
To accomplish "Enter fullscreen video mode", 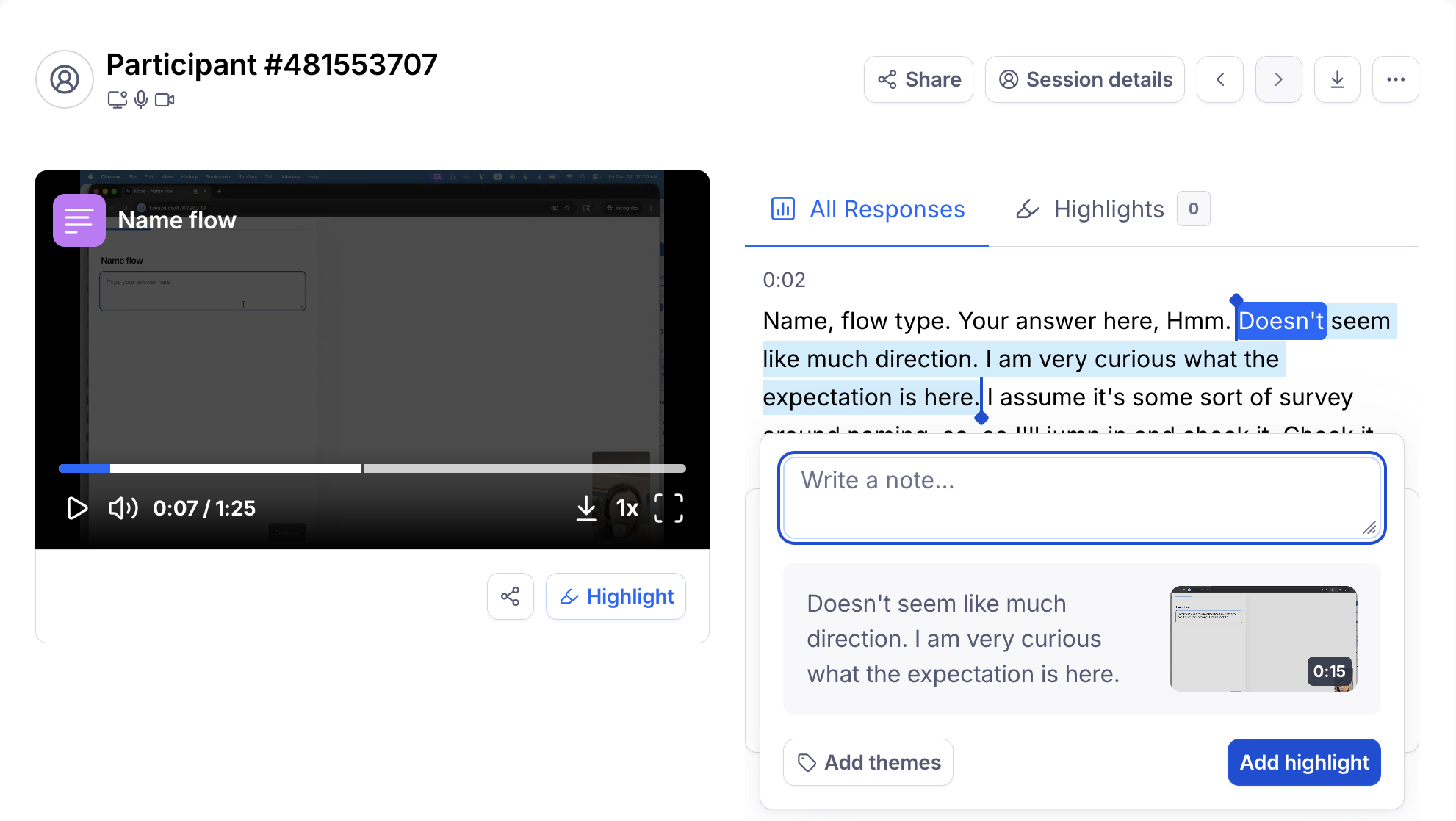I will tap(668, 508).
